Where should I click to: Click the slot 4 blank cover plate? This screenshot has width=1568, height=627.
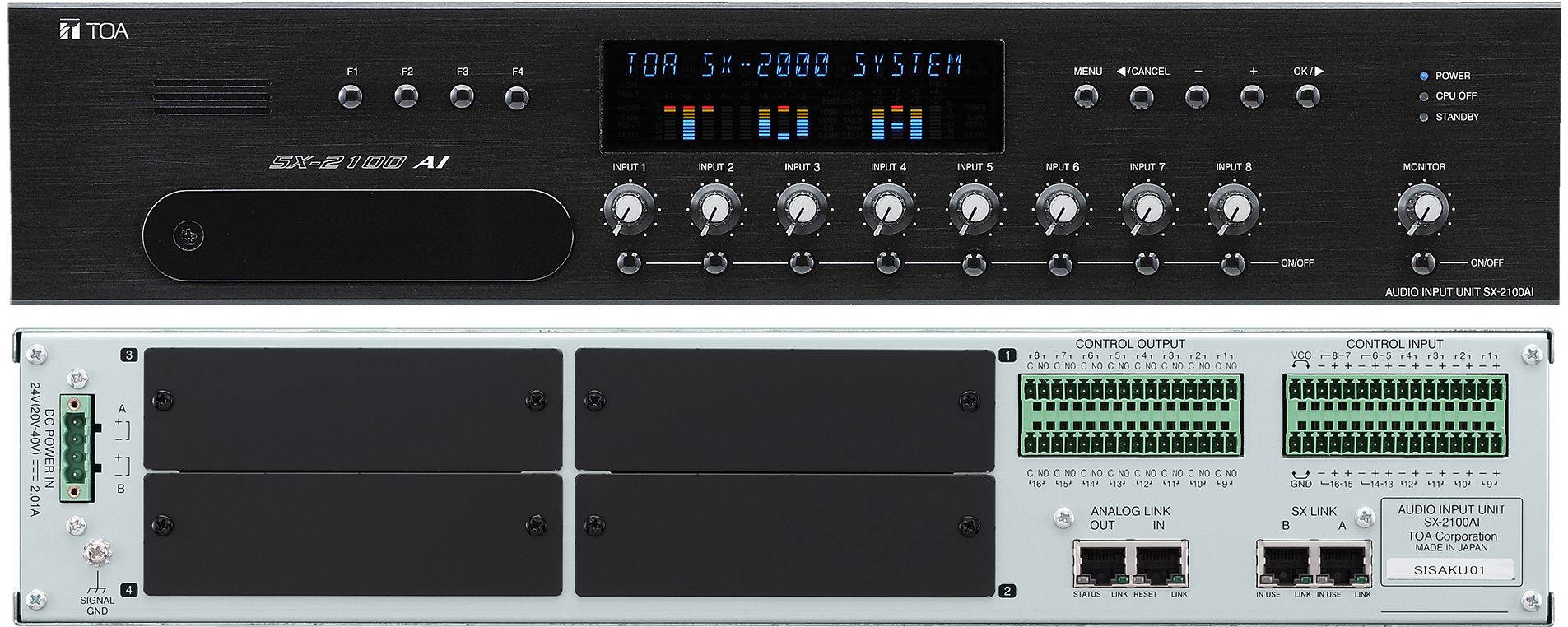tap(353, 535)
